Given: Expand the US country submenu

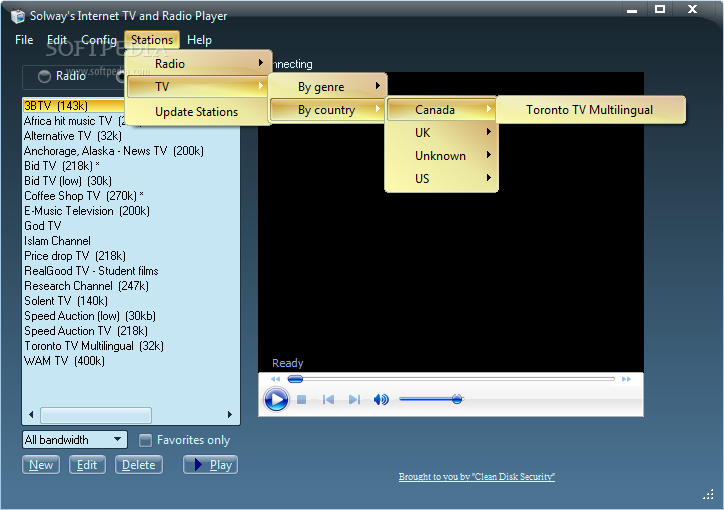Looking at the screenshot, I should coord(441,179).
